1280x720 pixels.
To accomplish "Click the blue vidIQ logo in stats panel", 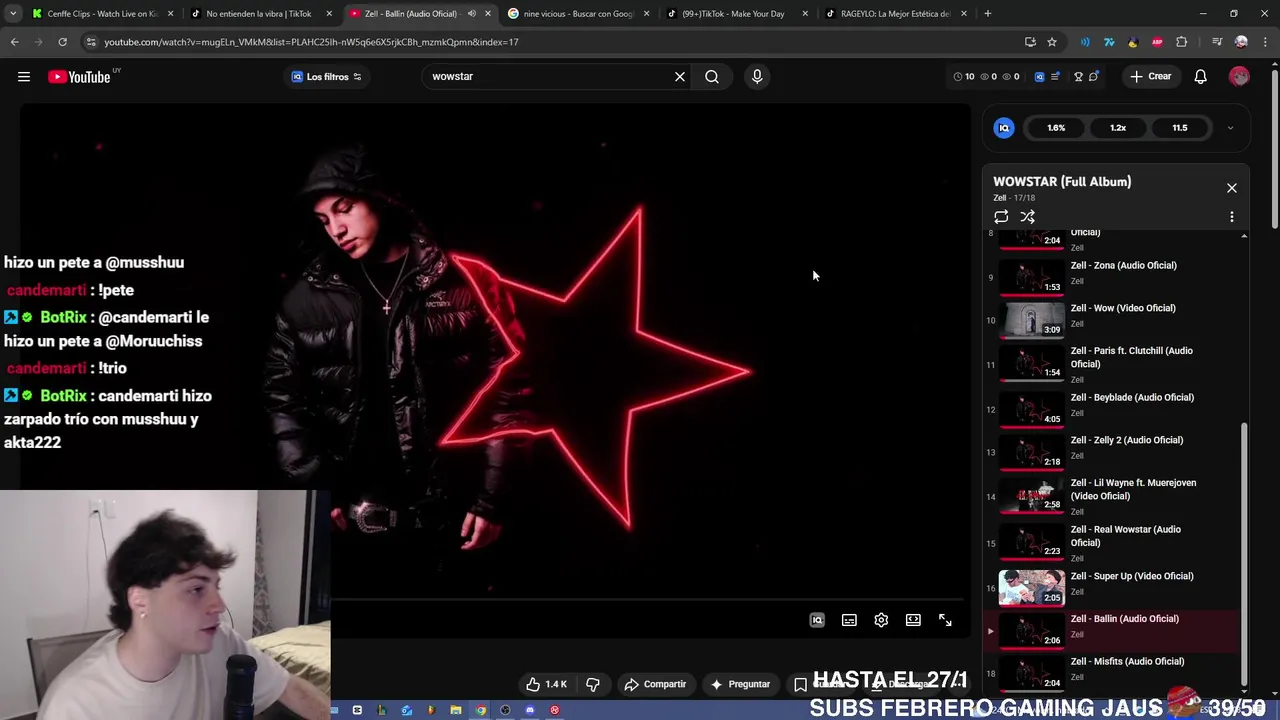I will pos(1004,128).
